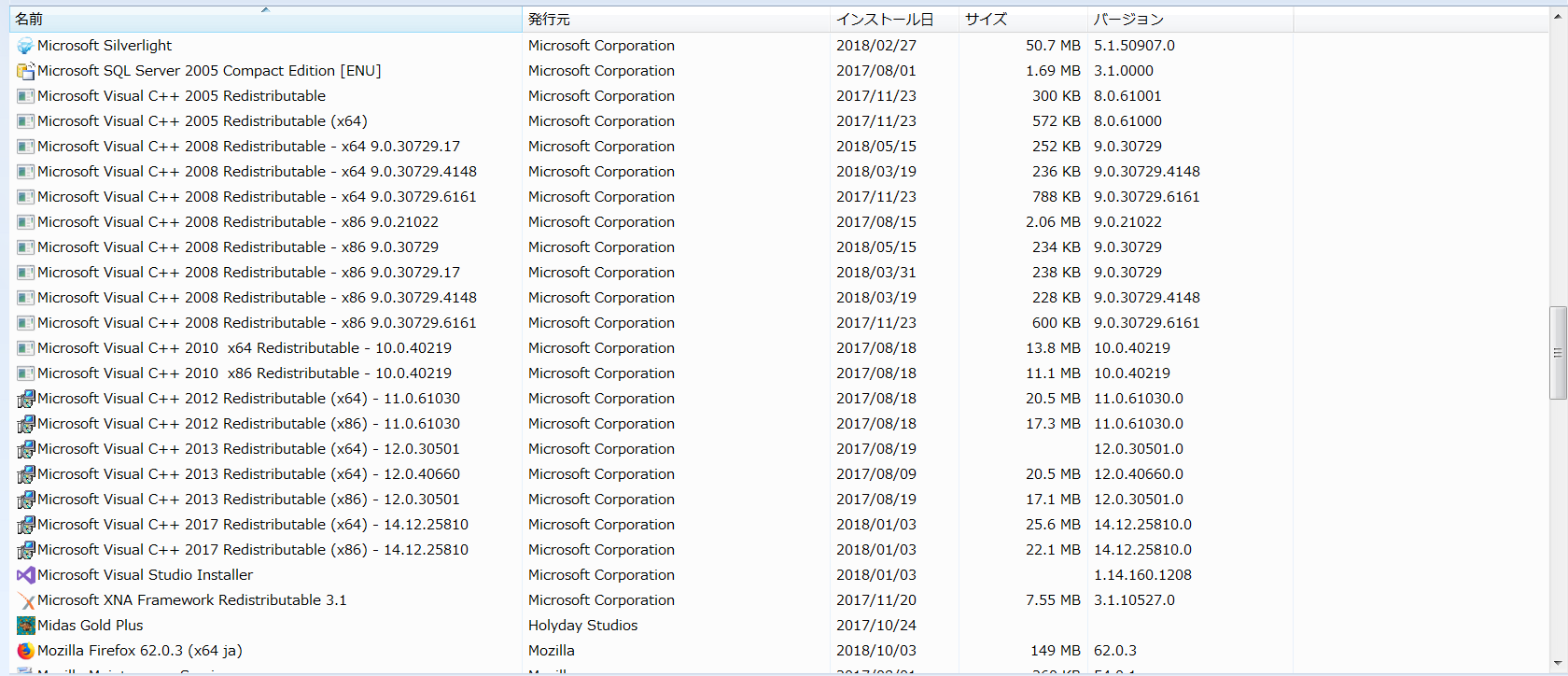Select the Microsoft XNA Framework icon
Image resolution: width=1568 pixels, height=676 pixels.
(25, 600)
